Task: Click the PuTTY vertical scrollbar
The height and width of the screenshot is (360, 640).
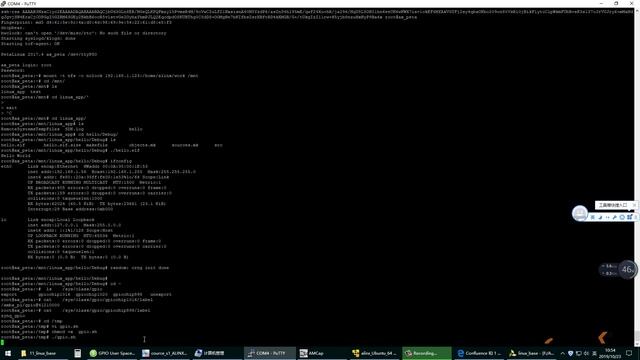Action: click(x=637, y=176)
